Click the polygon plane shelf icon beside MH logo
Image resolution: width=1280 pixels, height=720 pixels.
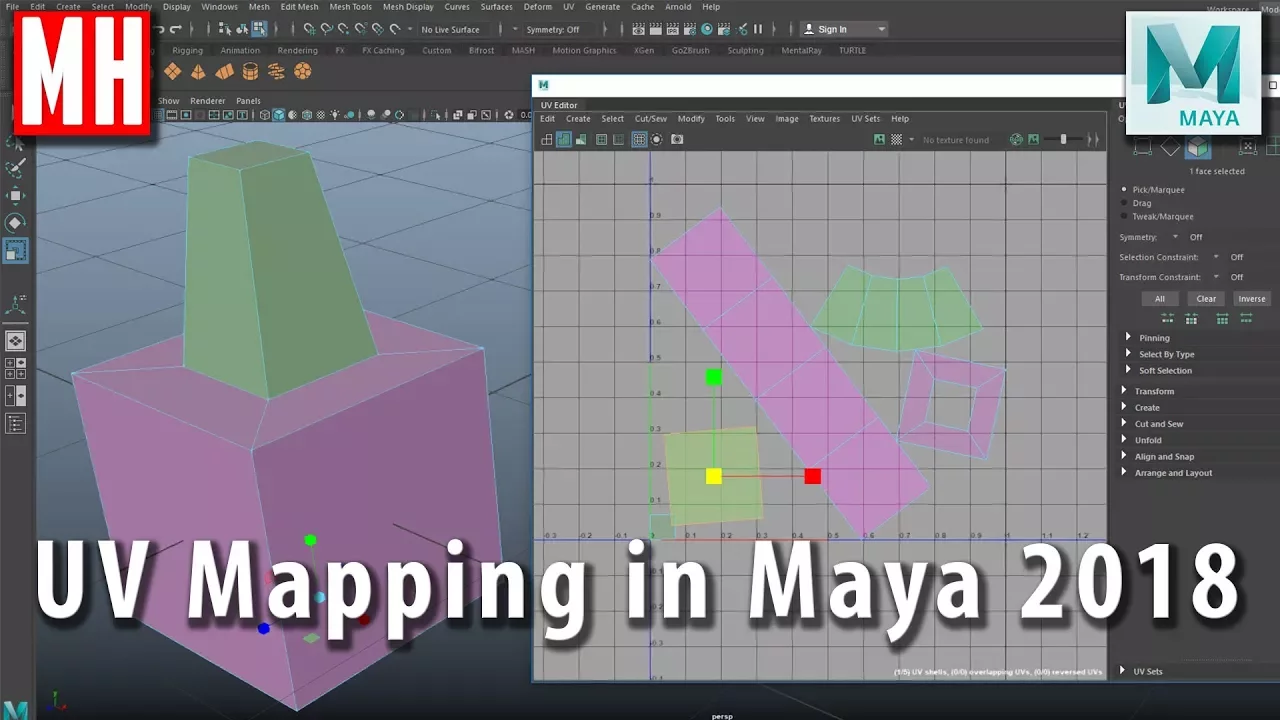[172, 72]
